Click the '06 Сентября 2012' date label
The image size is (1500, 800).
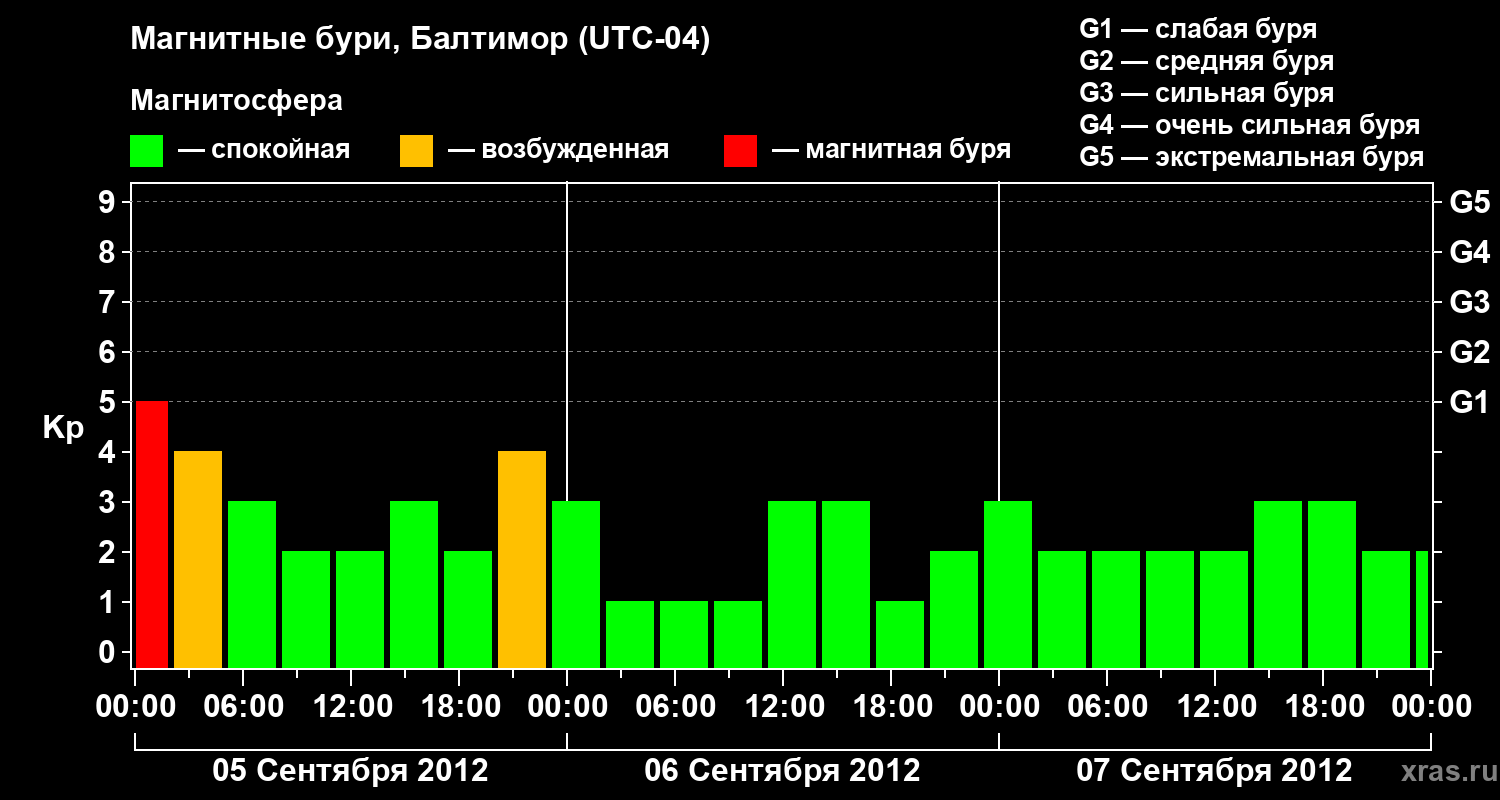pos(782,770)
